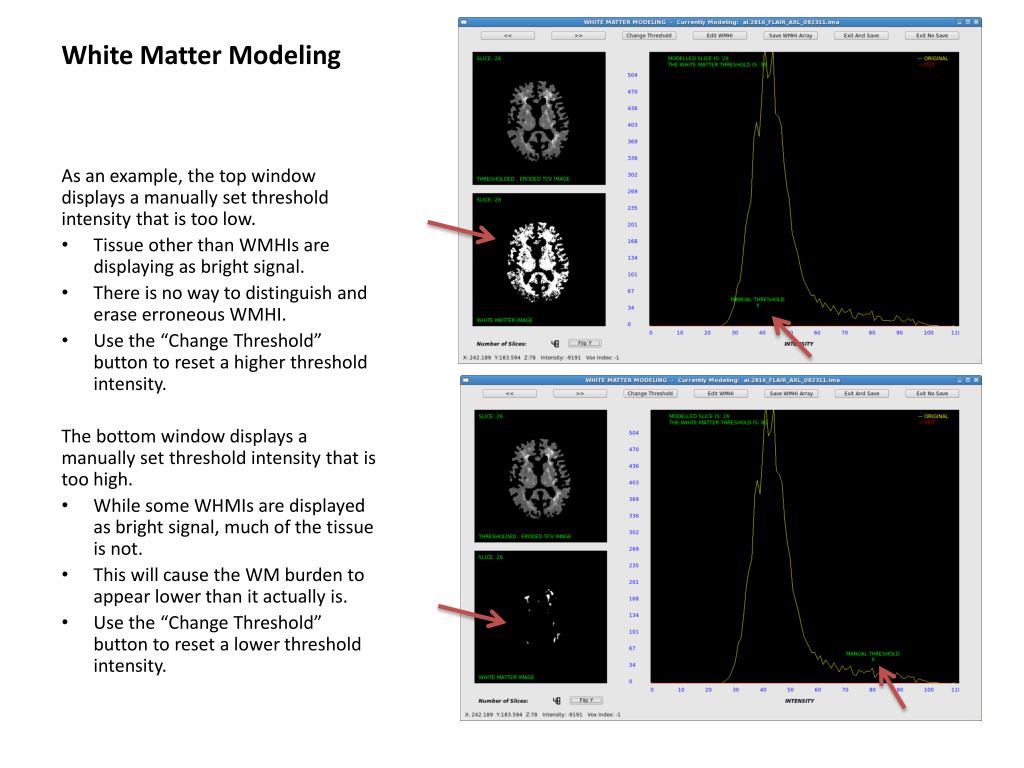Viewport: 1024px width, 768px height.
Task: Click Exit No Save in bottom window
Action: tap(932, 393)
